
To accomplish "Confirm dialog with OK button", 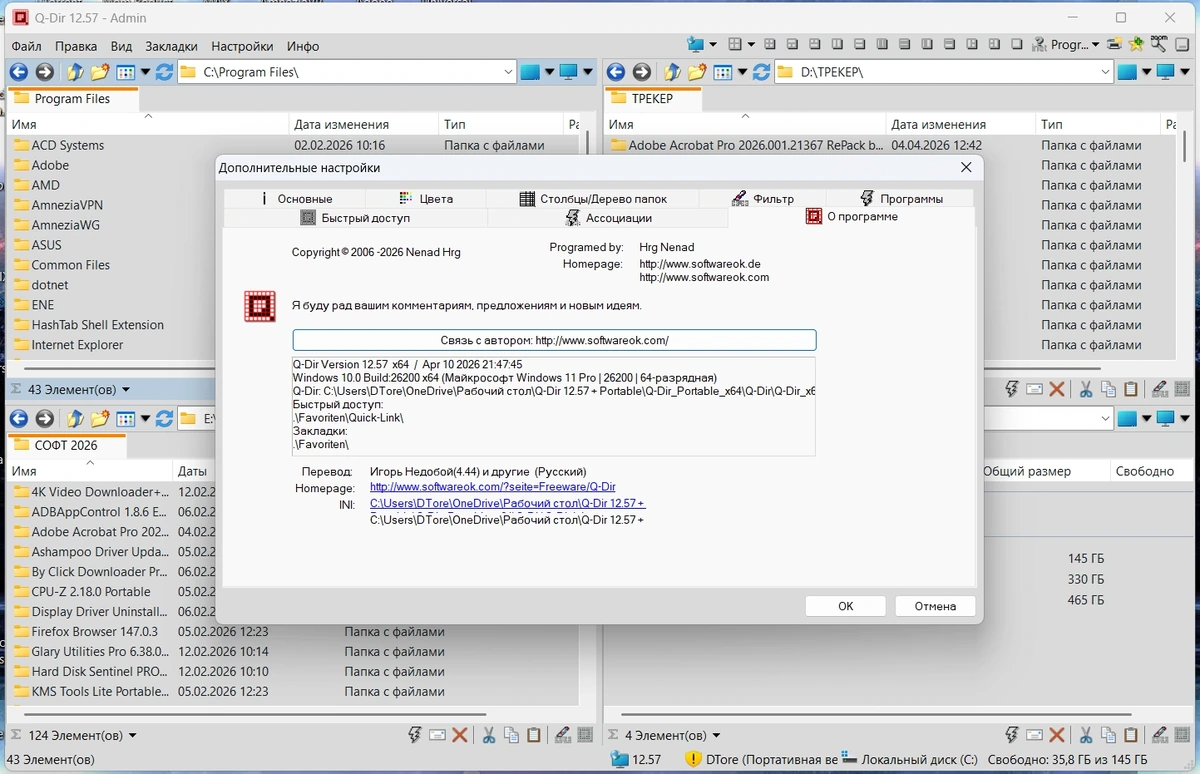I will 846,606.
